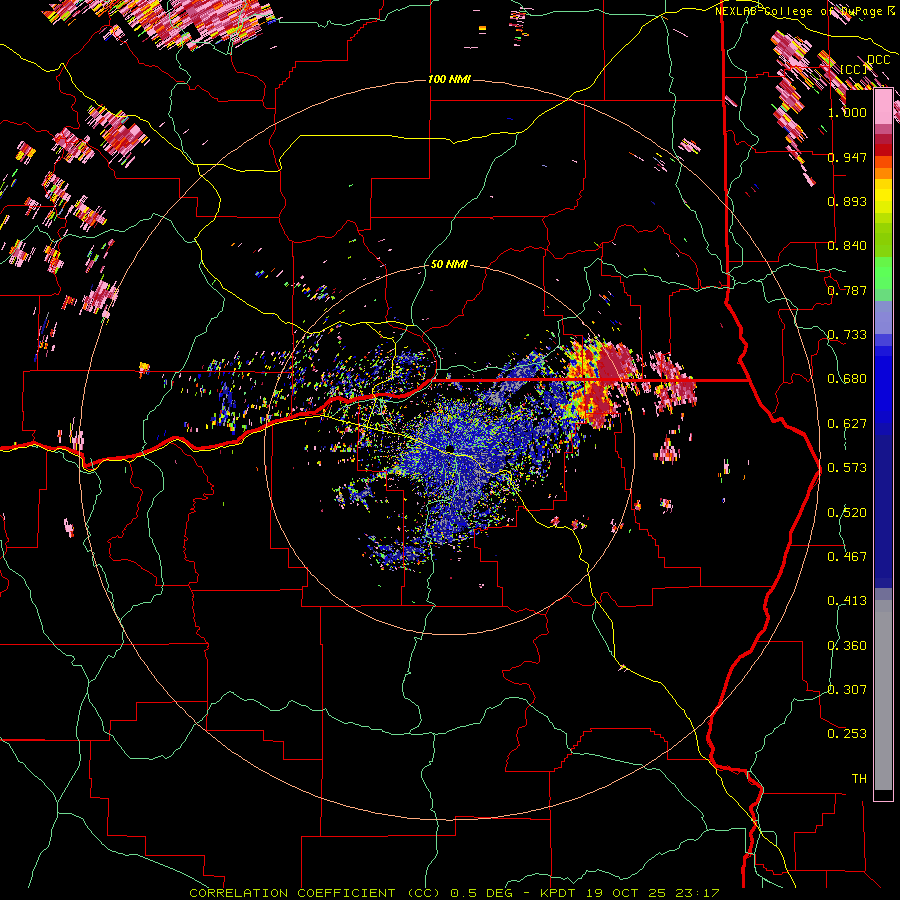Click the 0.733 legend value
900x900 pixels.
[847, 335]
